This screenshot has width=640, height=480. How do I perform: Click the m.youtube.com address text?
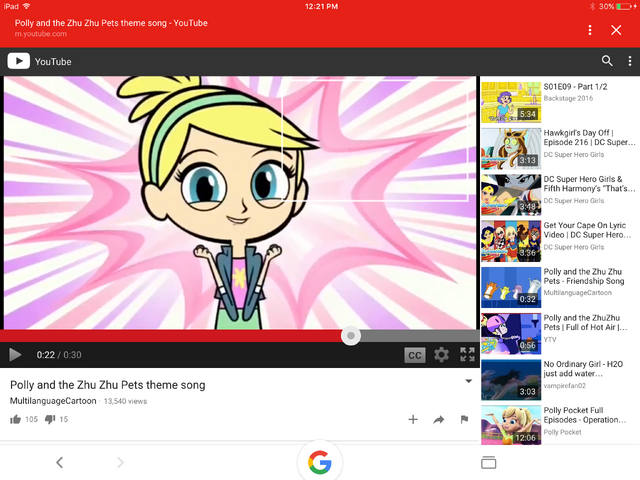(41, 34)
